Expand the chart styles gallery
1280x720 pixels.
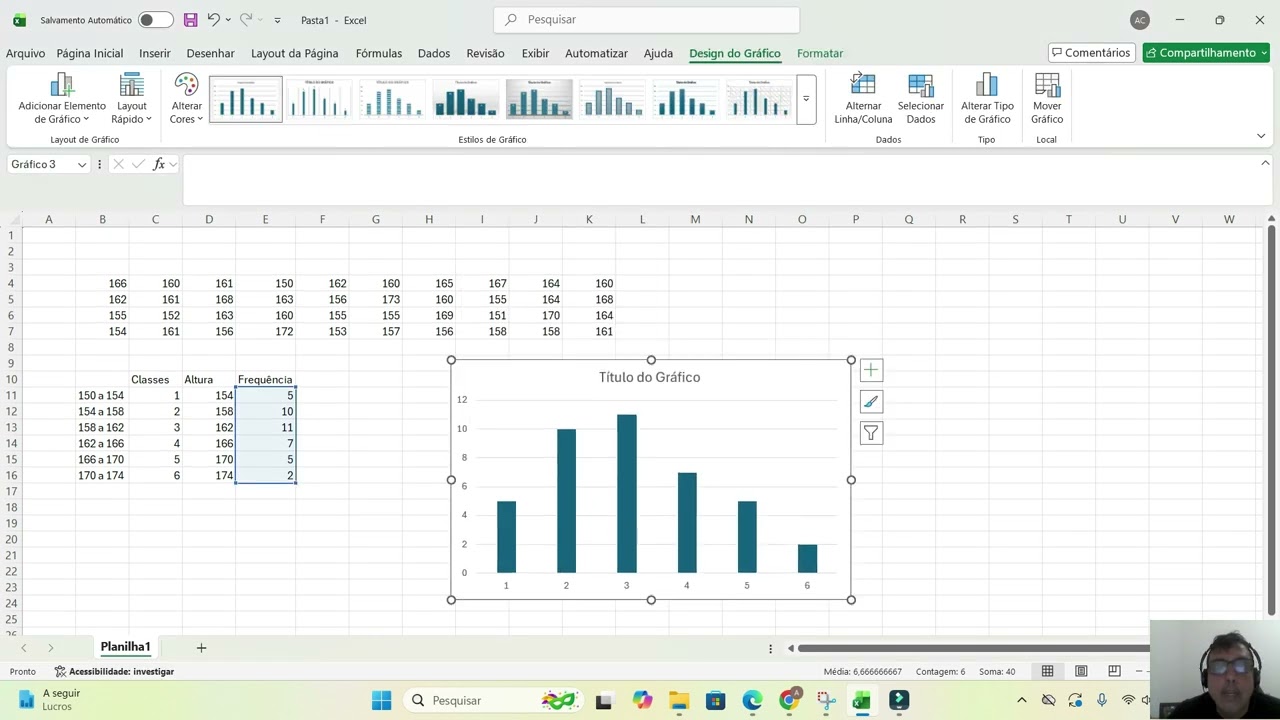(806, 99)
